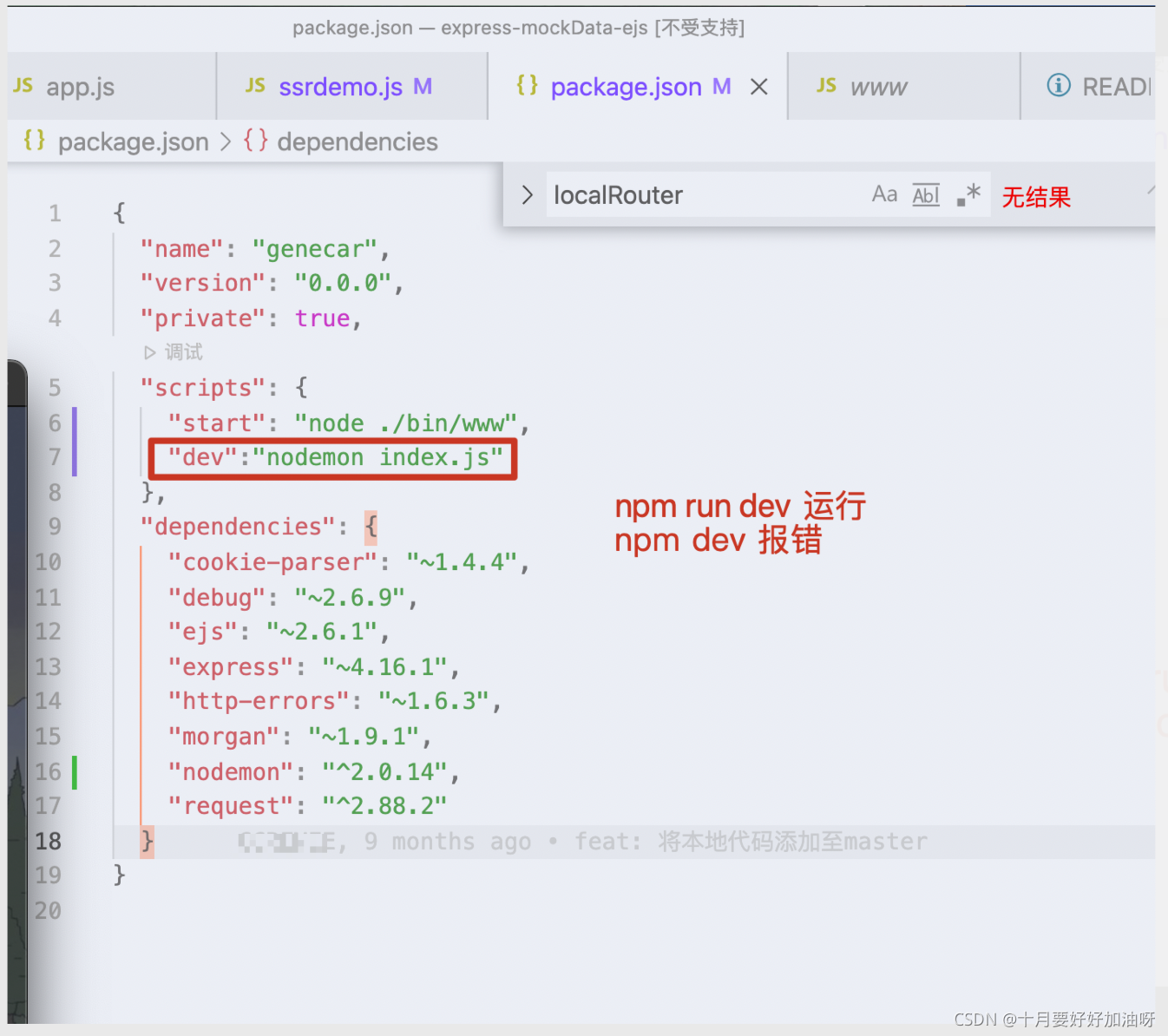Toggle Use Regular Expression in find
1168x1036 pixels.
tap(968, 194)
